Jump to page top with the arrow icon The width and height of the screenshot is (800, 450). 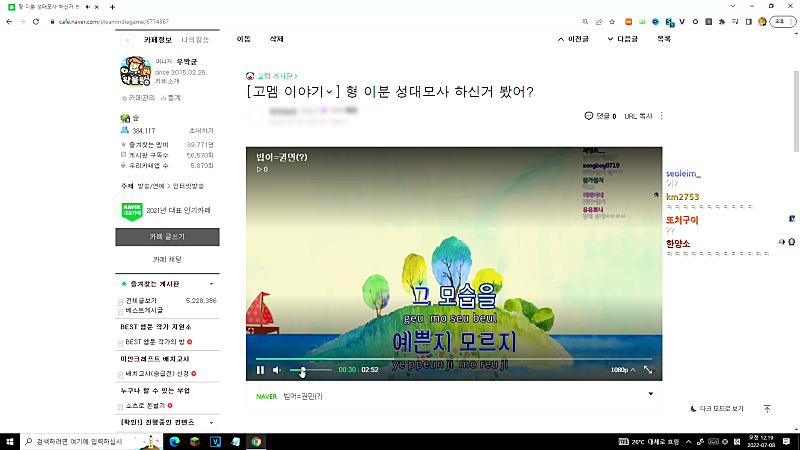[x=767, y=409]
